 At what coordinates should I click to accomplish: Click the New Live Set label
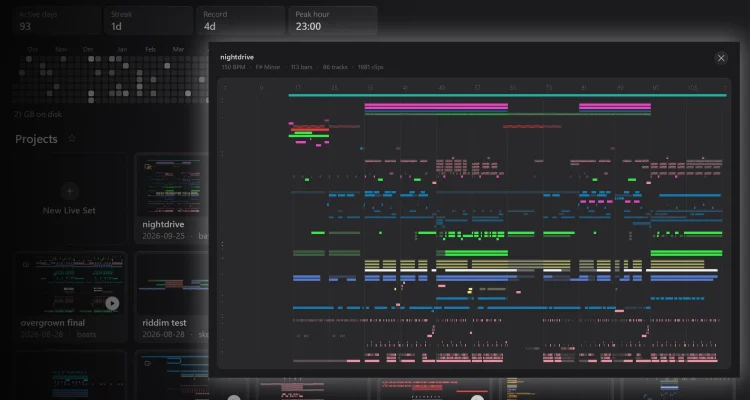point(69,210)
